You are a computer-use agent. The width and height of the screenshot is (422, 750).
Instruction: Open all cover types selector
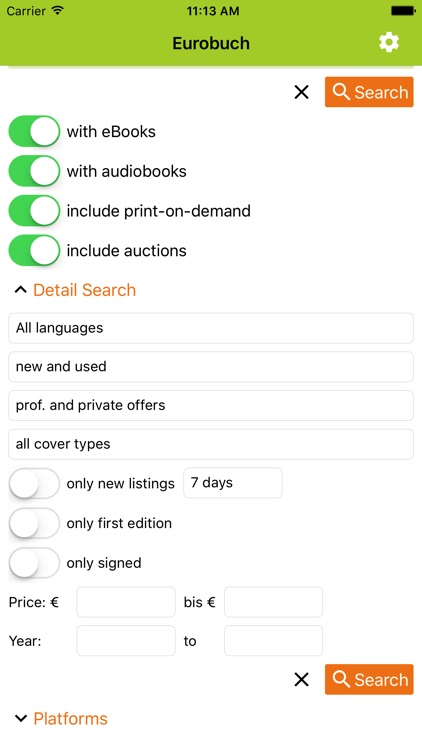coord(211,444)
